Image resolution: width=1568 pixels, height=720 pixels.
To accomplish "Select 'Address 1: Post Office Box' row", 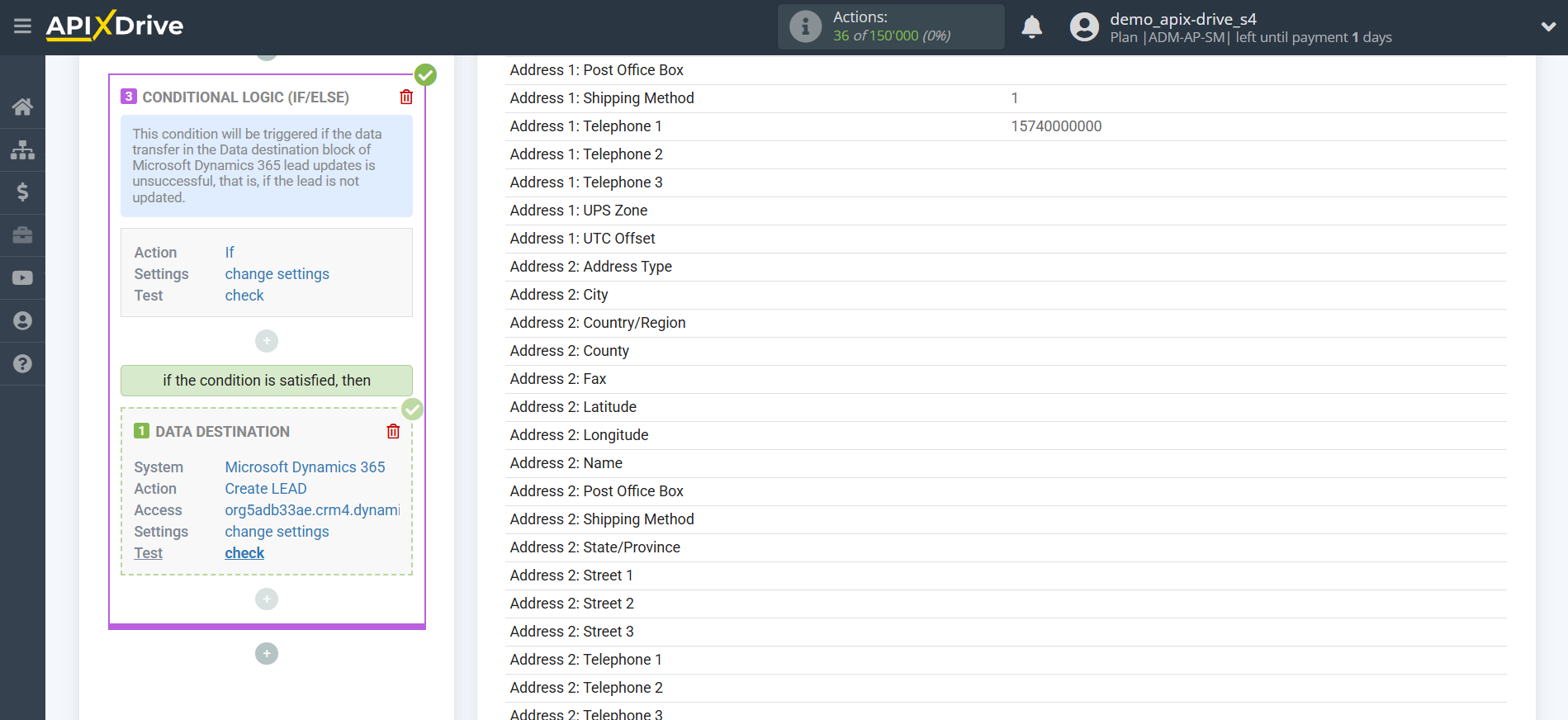I will (1006, 70).
